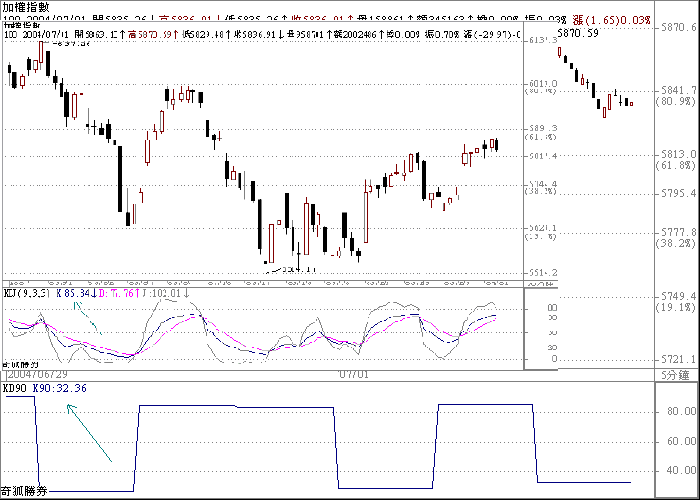
Task: Click the 80.00 KD90 scale label
Action: point(681,411)
